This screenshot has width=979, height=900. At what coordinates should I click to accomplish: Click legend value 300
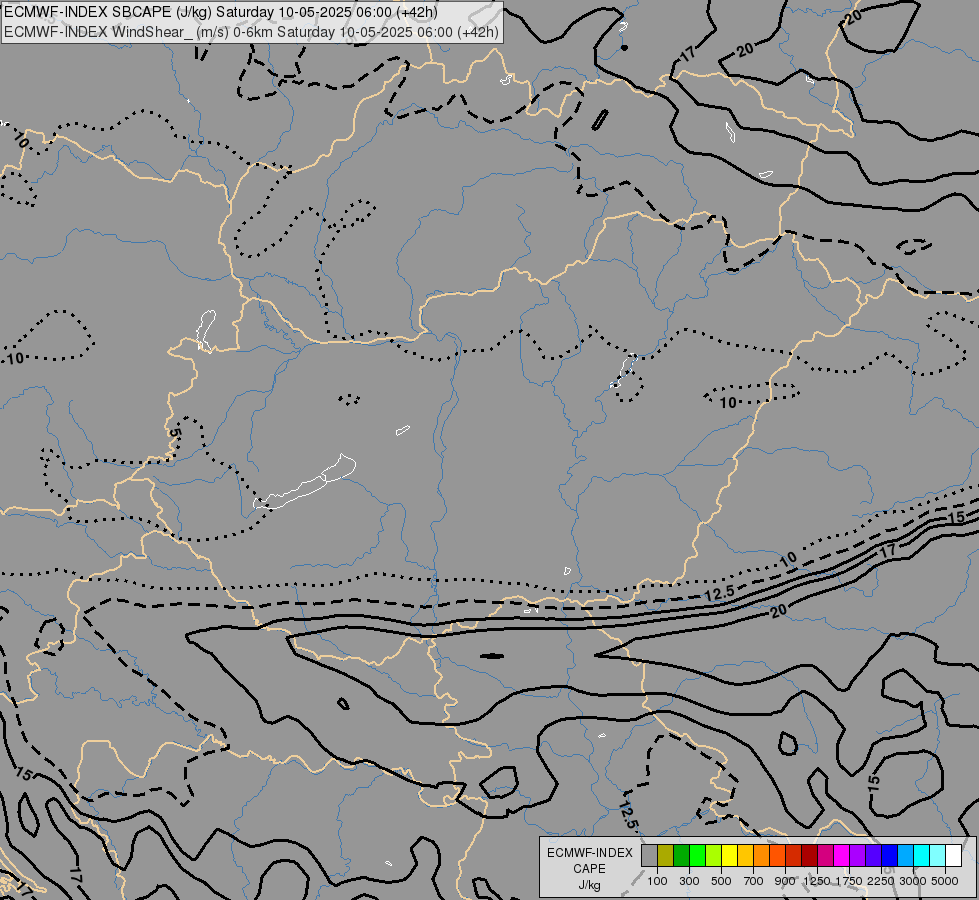click(x=689, y=881)
